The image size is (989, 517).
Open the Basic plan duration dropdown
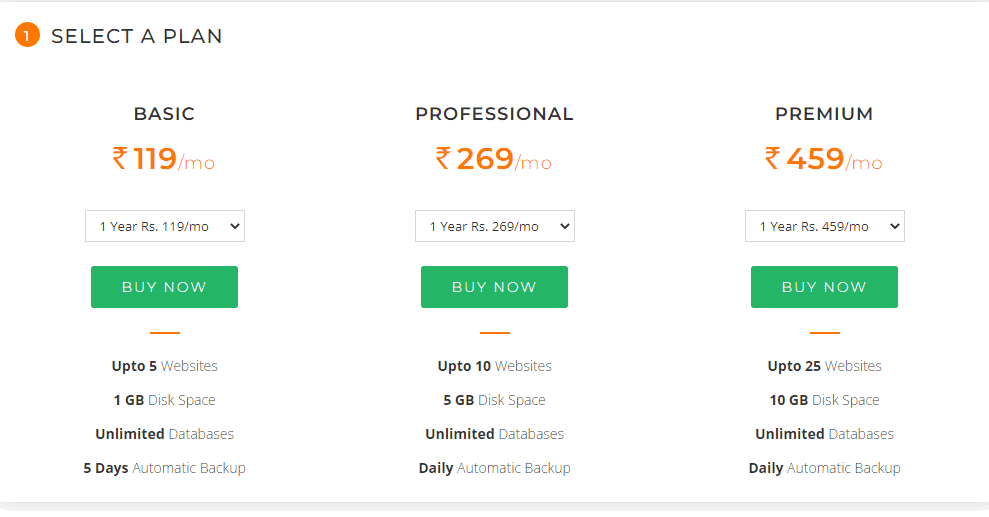(x=164, y=226)
